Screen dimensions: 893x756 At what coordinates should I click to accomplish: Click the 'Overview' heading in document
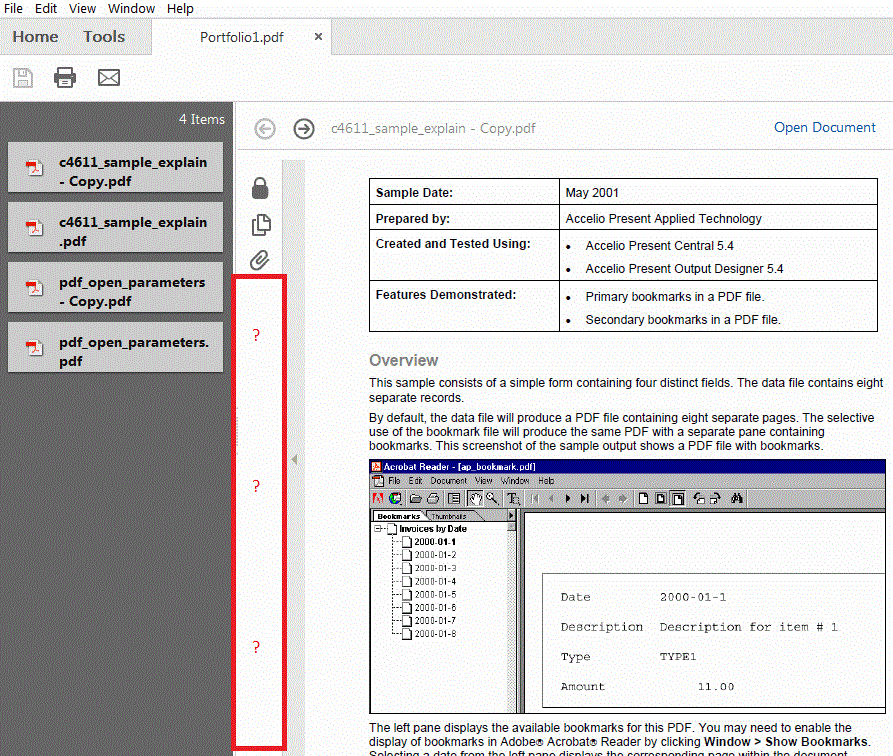point(403,360)
